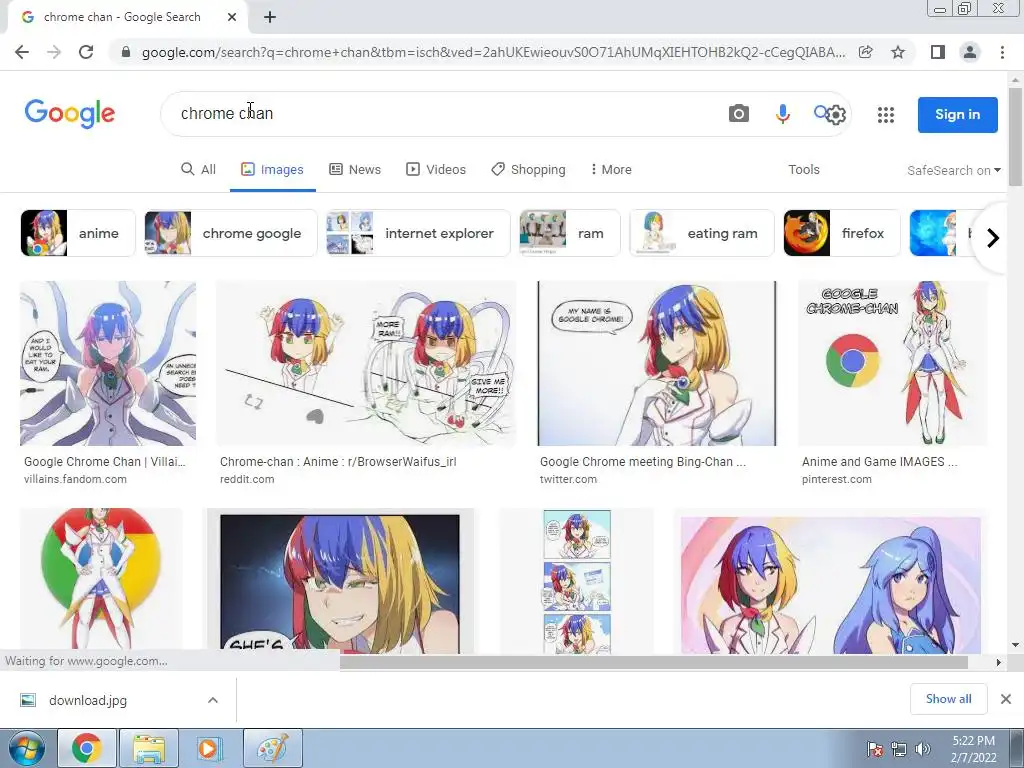Click the Anime and Game IMAGES title
Image resolution: width=1024 pixels, height=768 pixels.
[x=880, y=462]
